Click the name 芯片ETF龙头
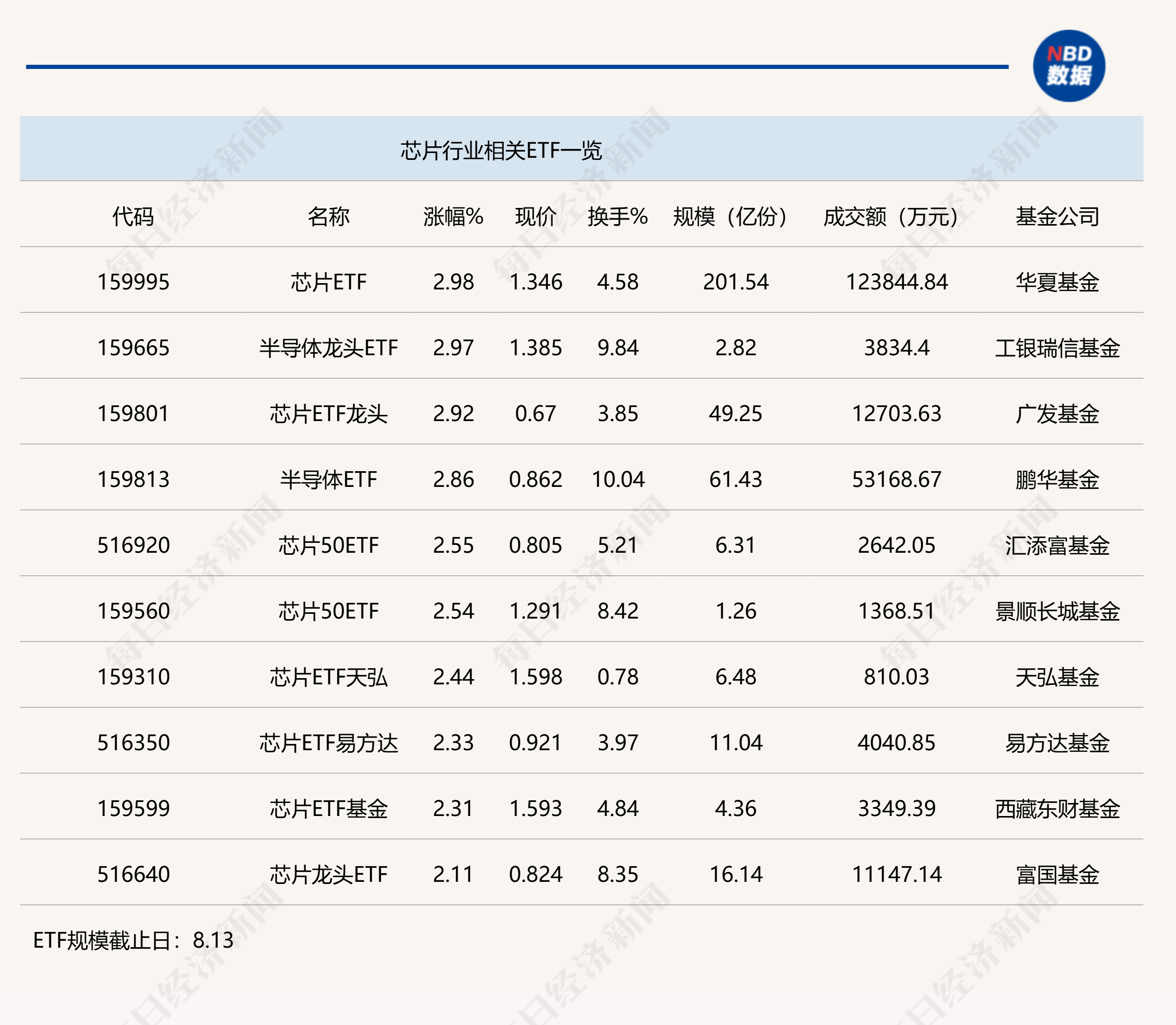This screenshot has height=1025, width=1176. (x=328, y=414)
